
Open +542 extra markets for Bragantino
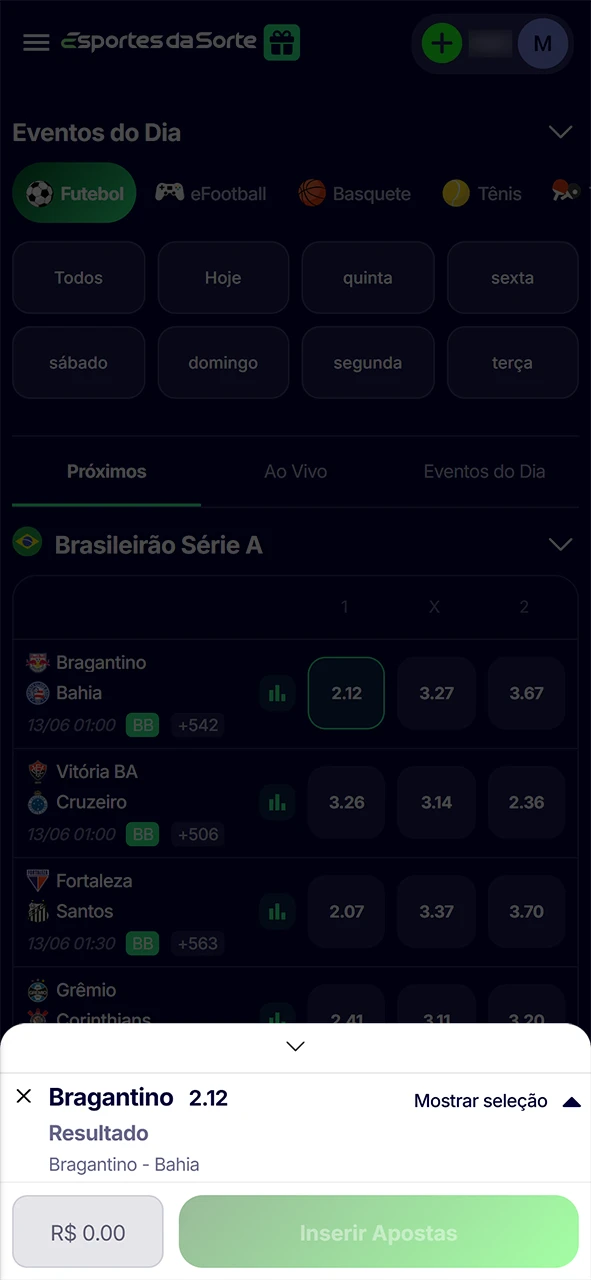click(197, 725)
